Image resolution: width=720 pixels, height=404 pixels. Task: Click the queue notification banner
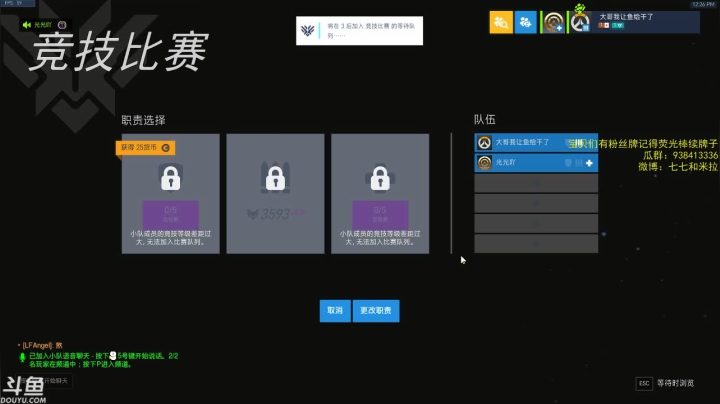tap(360, 31)
